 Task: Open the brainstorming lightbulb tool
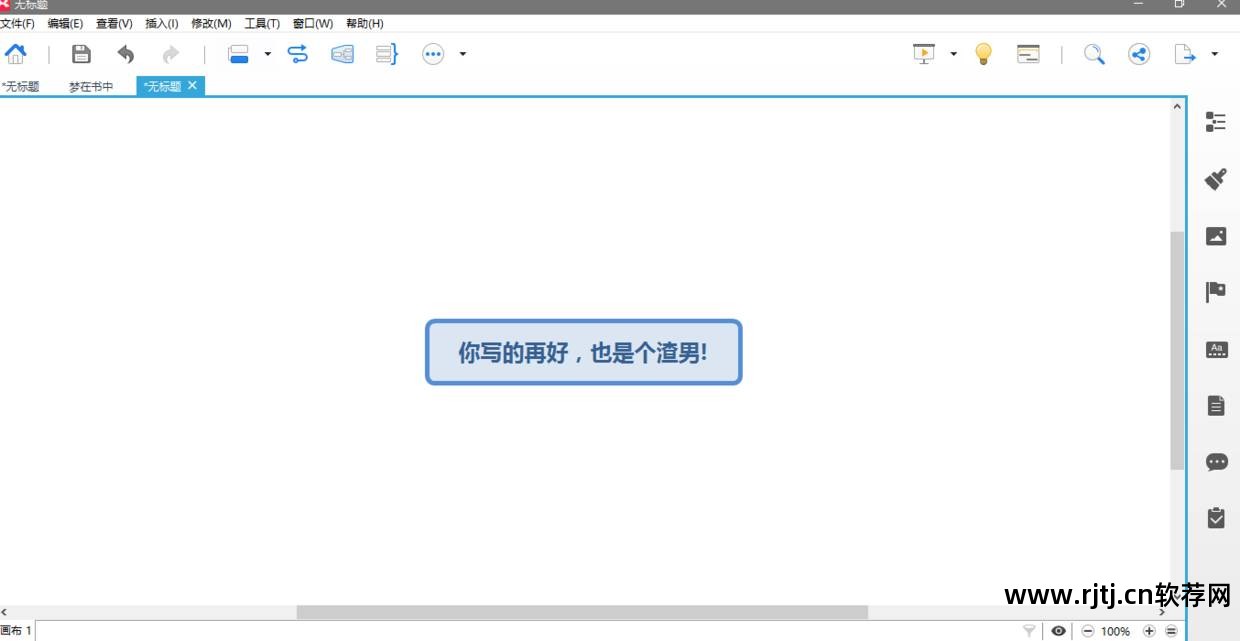coord(983,53)
